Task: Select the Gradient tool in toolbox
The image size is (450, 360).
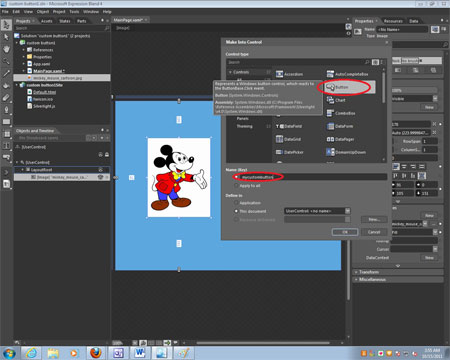Action: [6, 98]
